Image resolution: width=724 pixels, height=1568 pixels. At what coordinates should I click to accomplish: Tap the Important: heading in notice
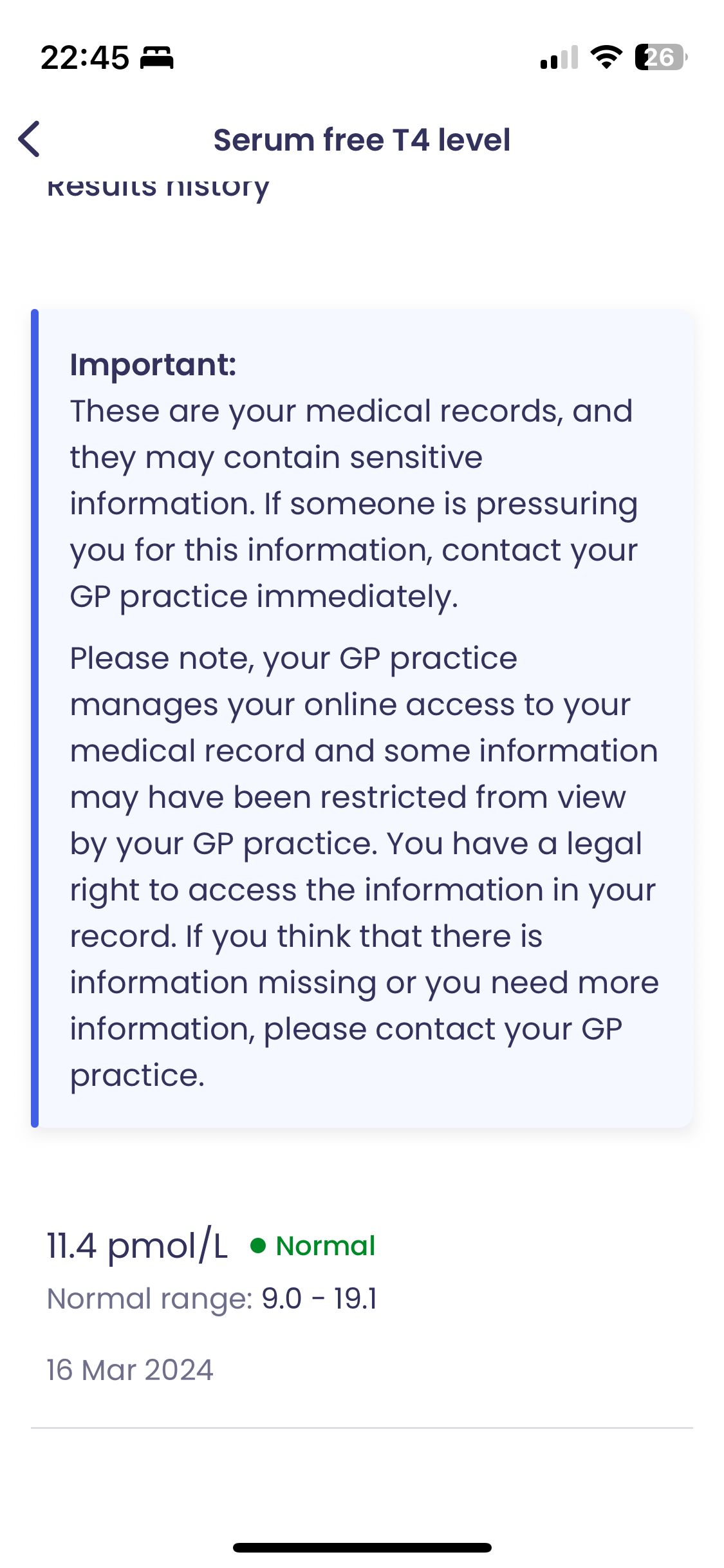tap(153, 364)
